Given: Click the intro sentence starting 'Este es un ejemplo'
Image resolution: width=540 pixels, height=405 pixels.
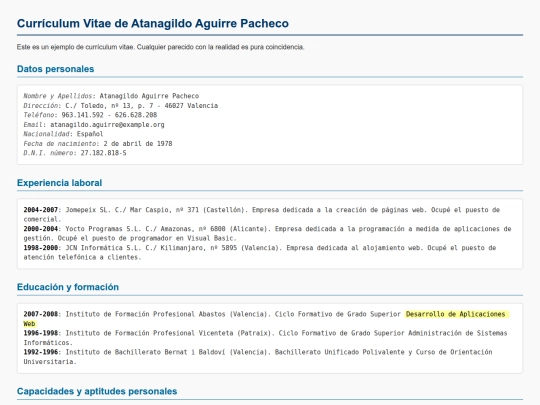Looking at the screenshot, I should point(160,47).
